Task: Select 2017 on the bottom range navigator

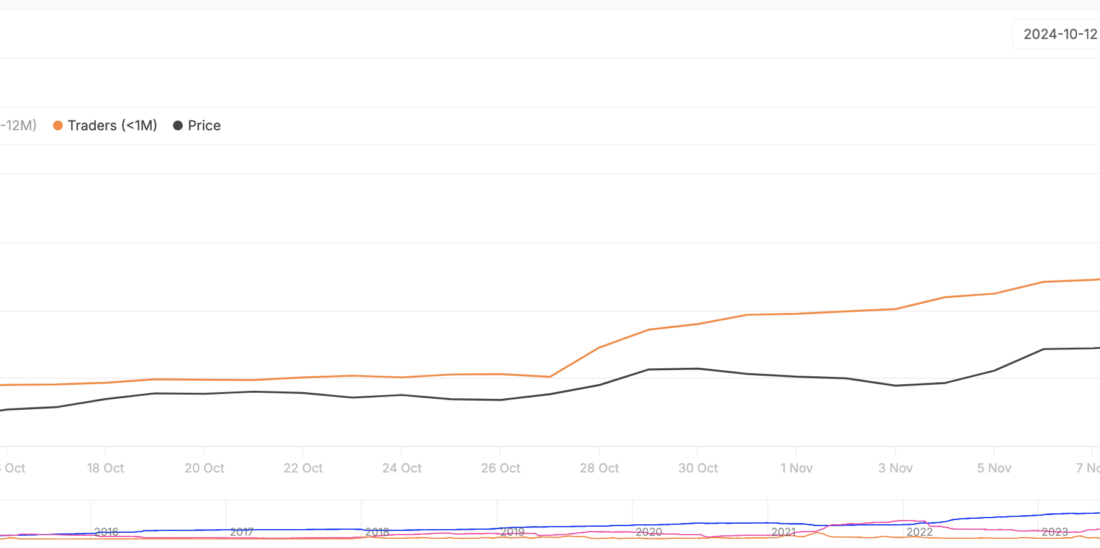Action: (241, 532)
